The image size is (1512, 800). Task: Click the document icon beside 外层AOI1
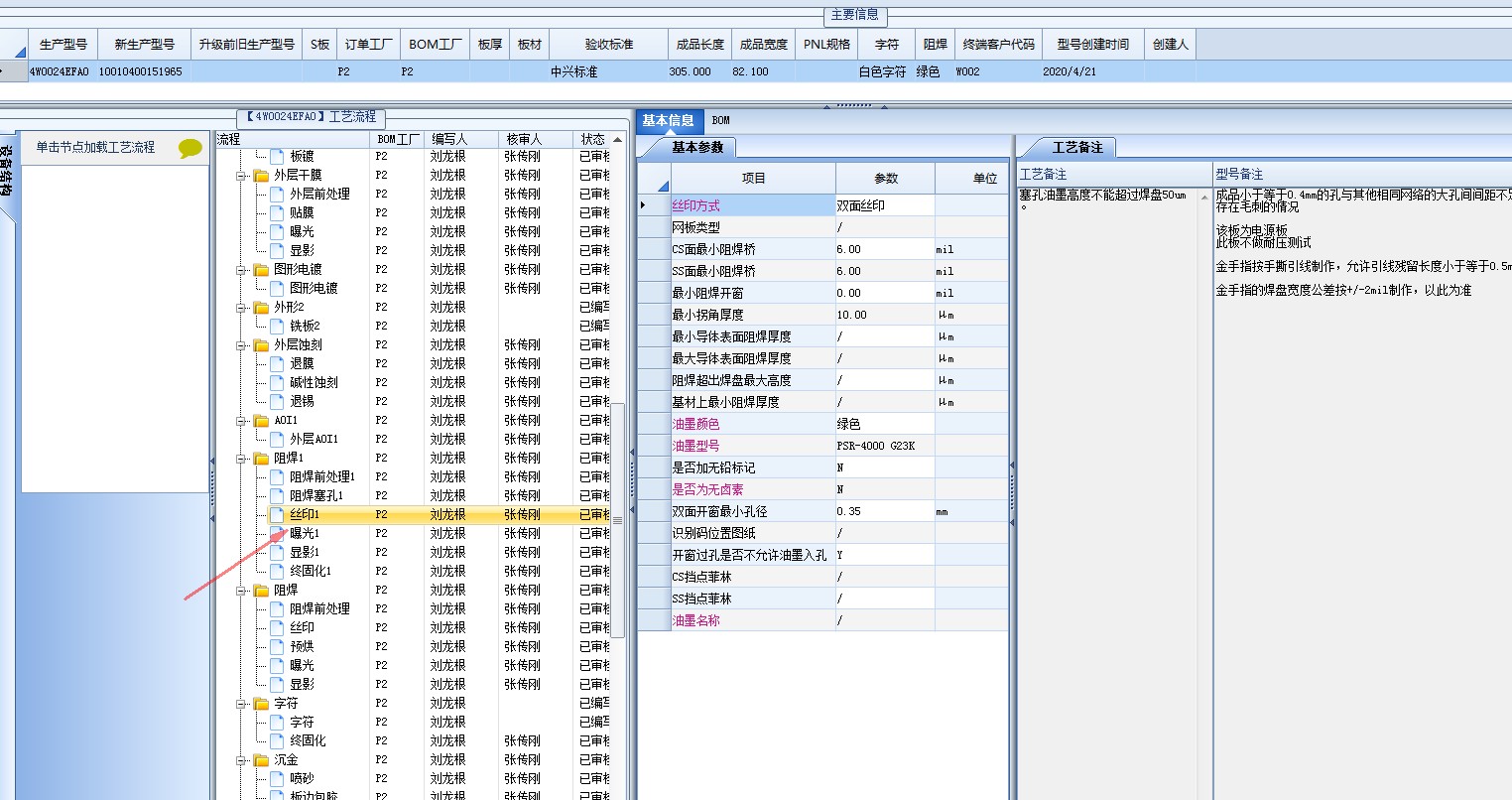point(278,439)
